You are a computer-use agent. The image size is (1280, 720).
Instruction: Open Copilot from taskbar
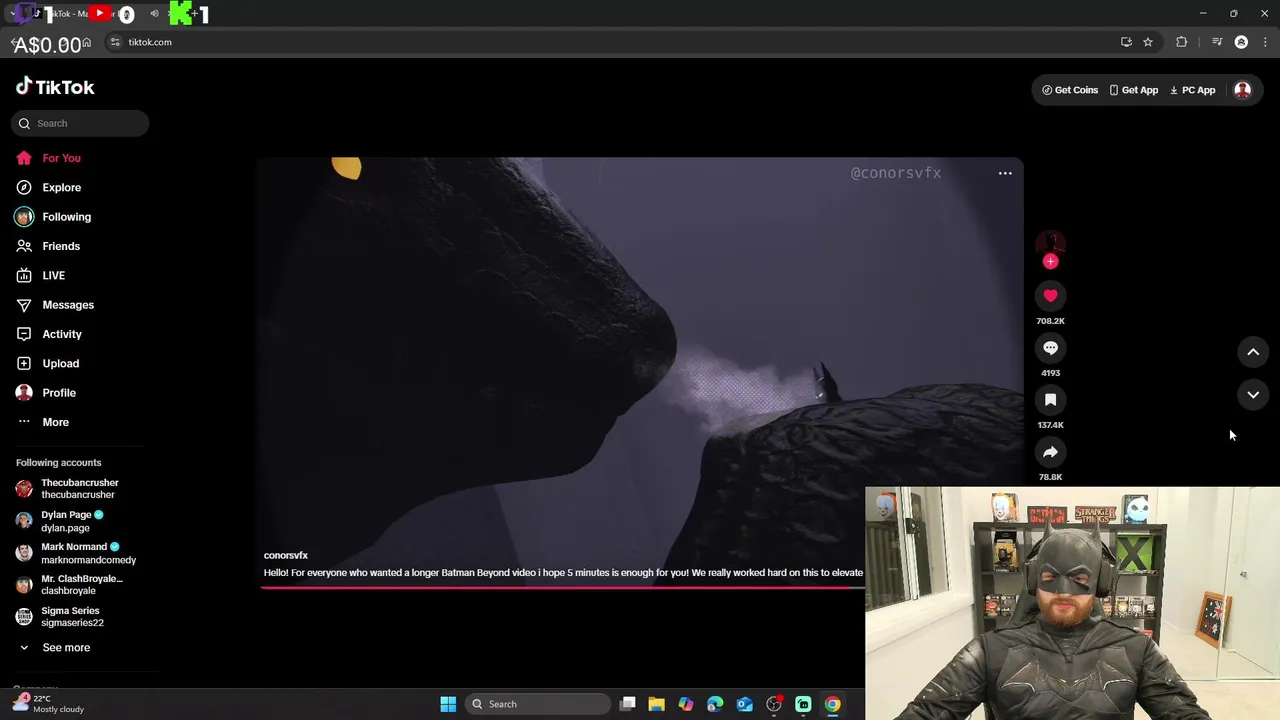point(686,704)
